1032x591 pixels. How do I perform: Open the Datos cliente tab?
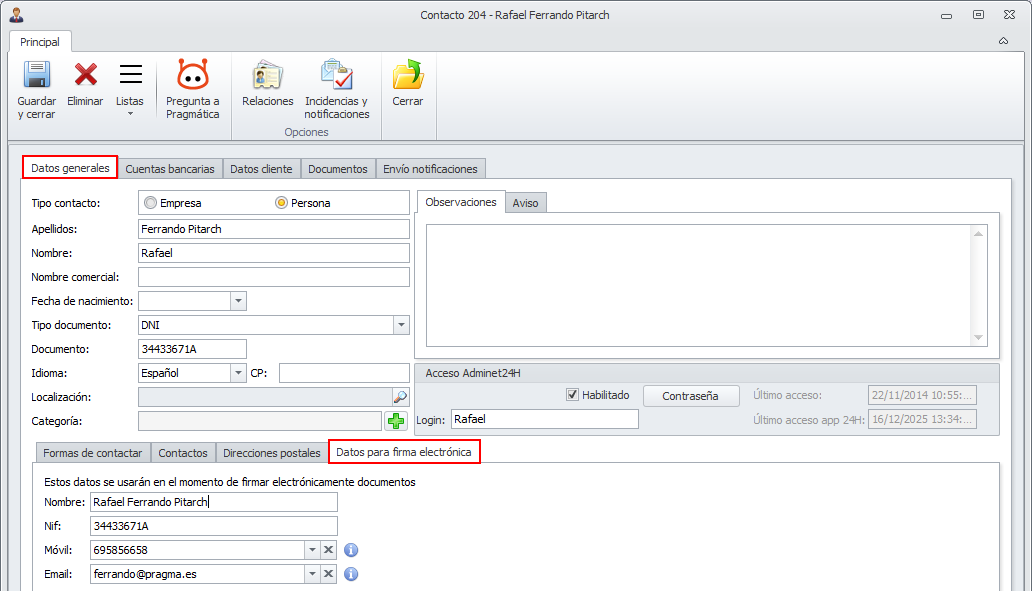pos(261,169)
